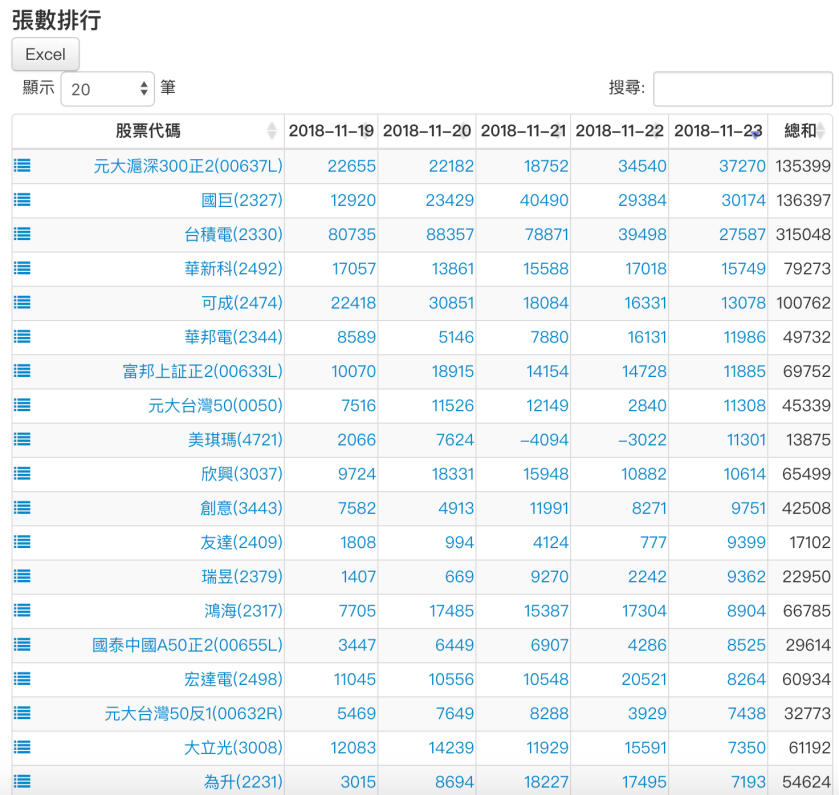Click list icon beside 元大台灣50(0050)
The width and height of the screenshot is (839, 795).
(22, 405)
